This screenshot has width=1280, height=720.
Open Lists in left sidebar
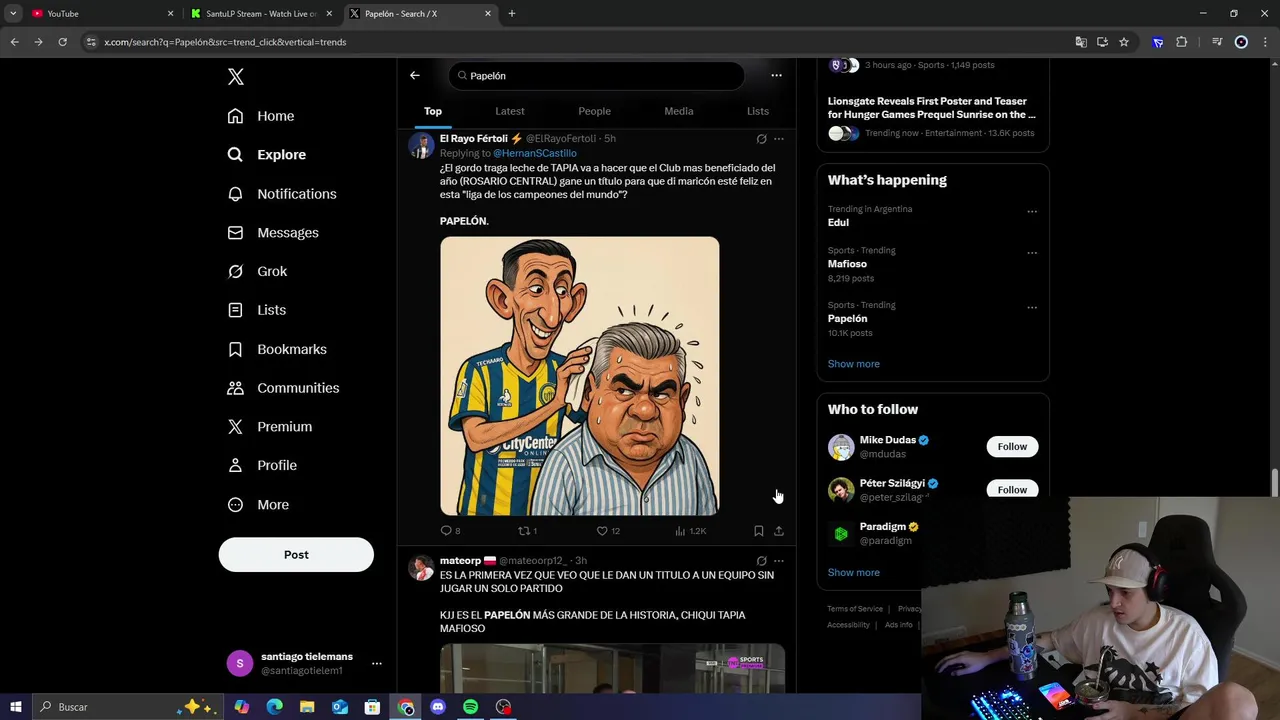[257, 310]
